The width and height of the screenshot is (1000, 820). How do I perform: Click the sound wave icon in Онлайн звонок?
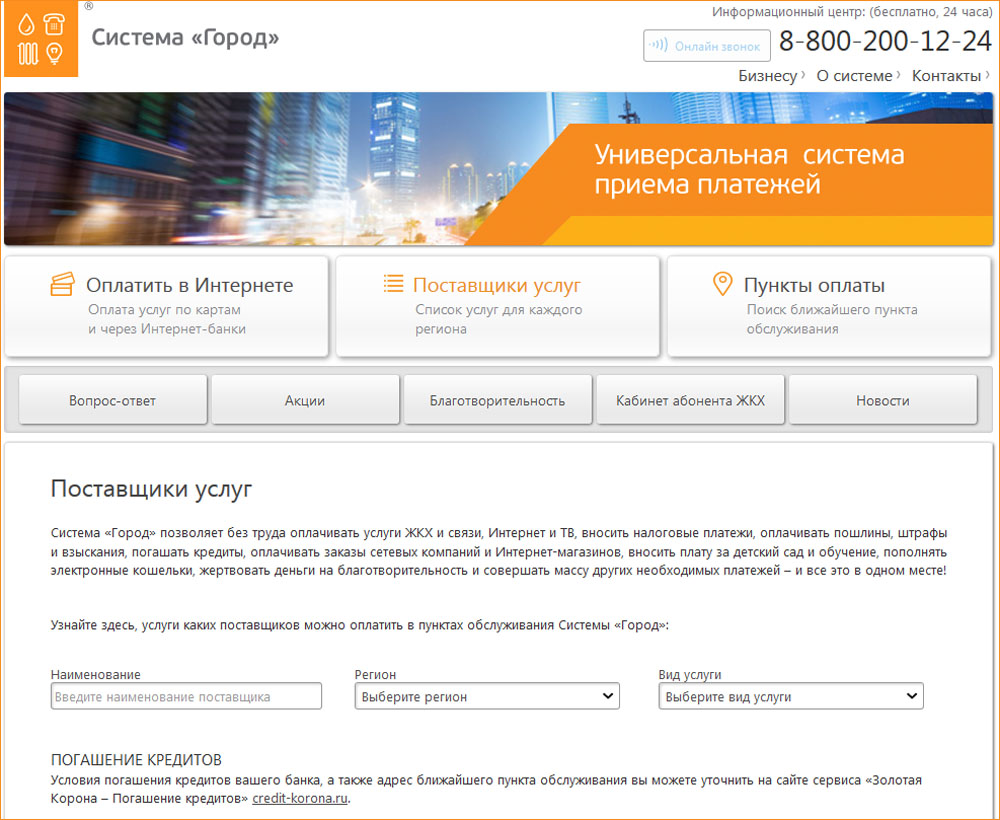pos(658,45)
